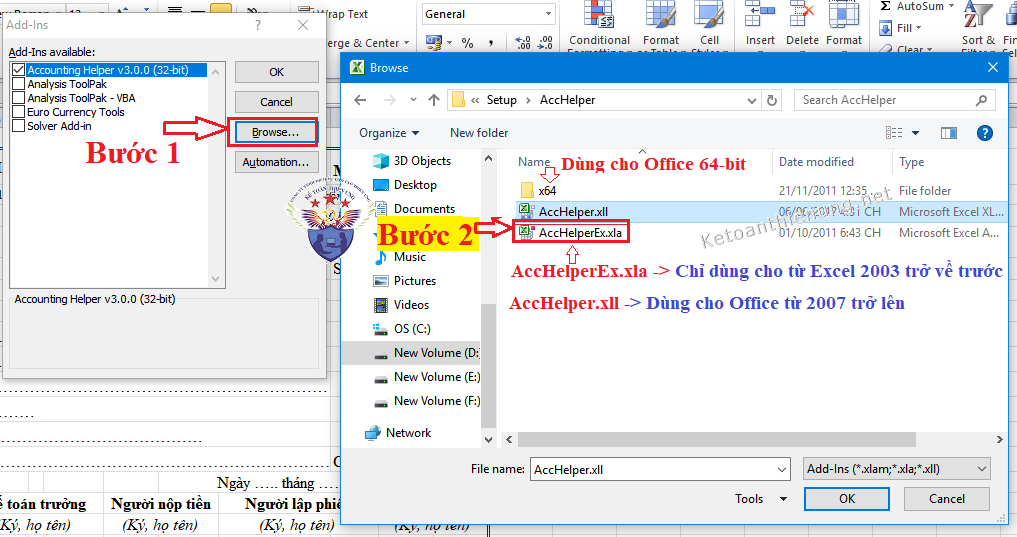Open Browse dialog help icon
Viewport: 1017px width, 537px height.
click(x=985, y=133)
